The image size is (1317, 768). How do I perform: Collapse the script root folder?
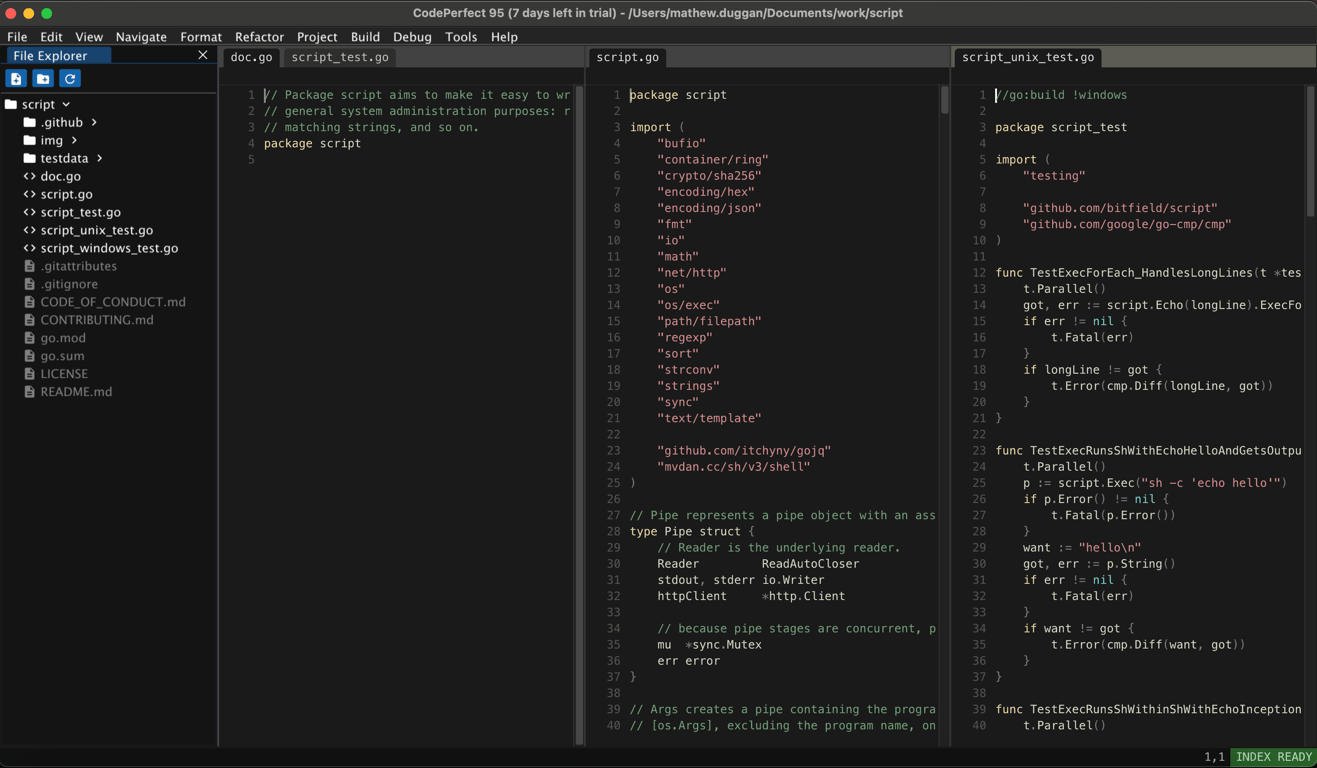(x=66, y=104)
